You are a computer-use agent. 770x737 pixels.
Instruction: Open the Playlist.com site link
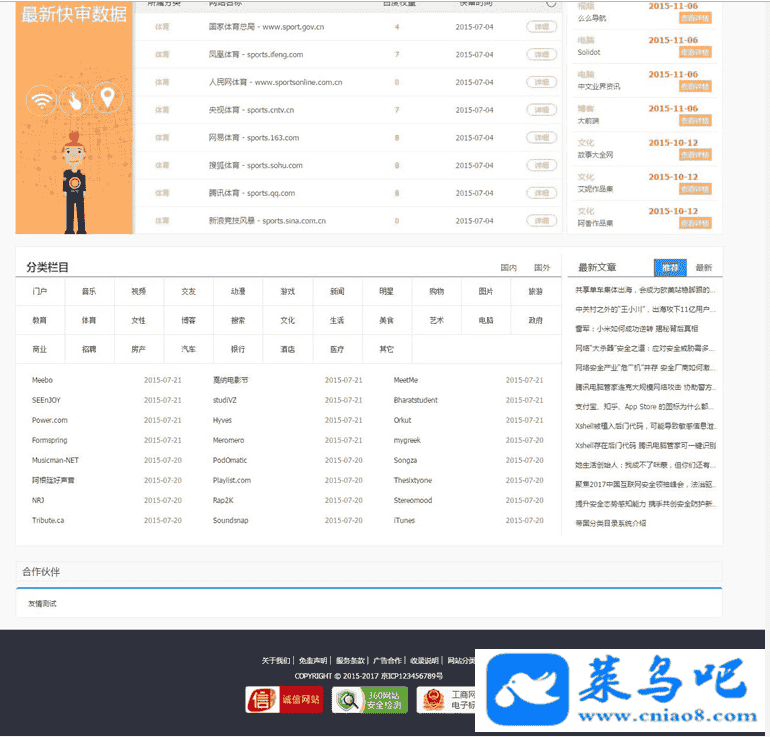[231, 480]
